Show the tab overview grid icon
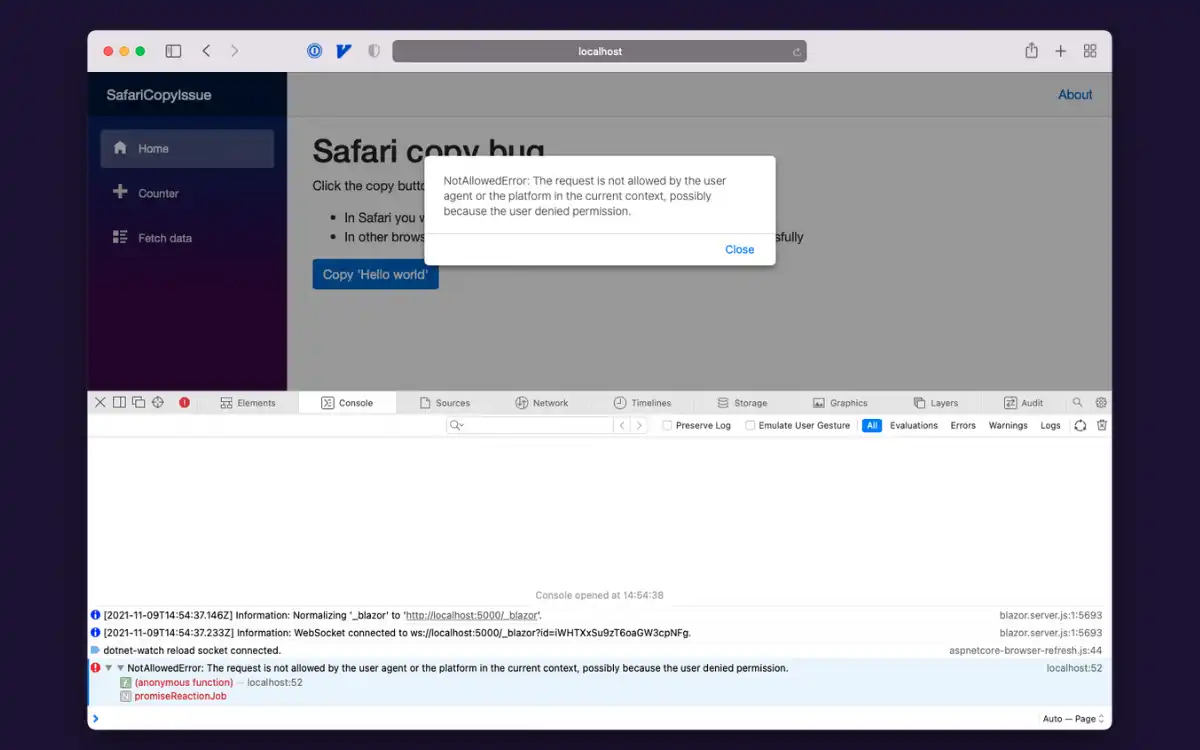1200x750 pixels. tap(1090, 51)
